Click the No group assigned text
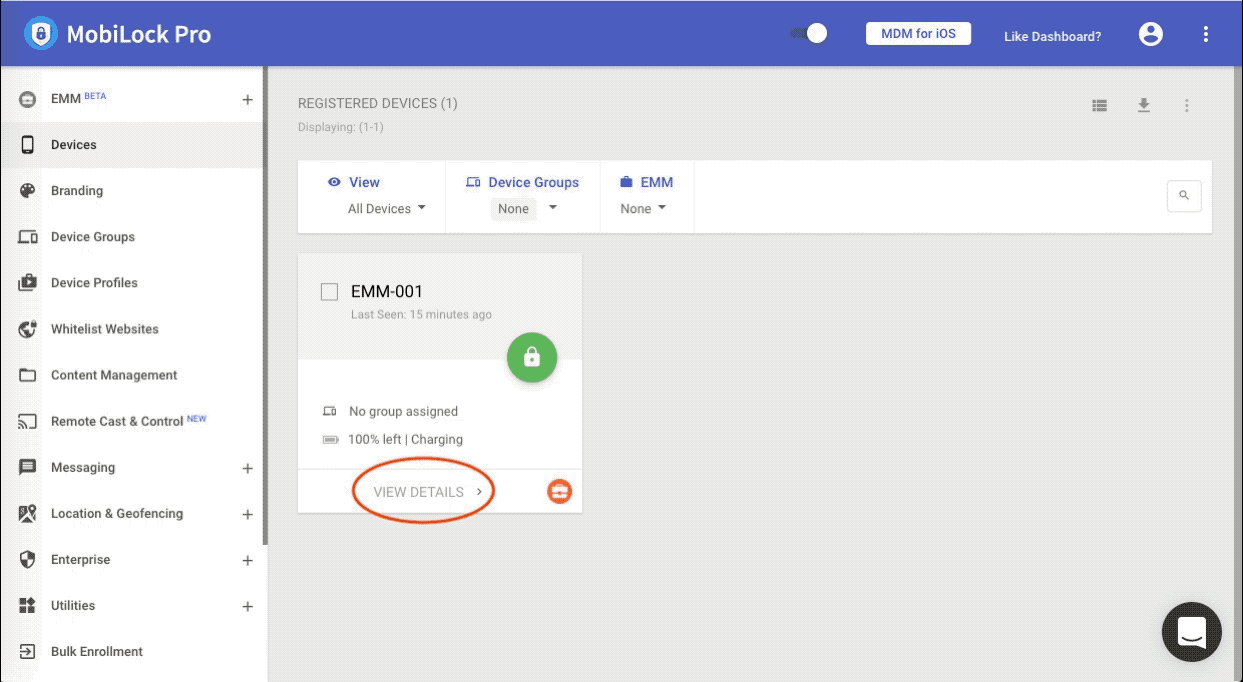The height and width of the screenshot is (682, 1243). tap(403, 411)
